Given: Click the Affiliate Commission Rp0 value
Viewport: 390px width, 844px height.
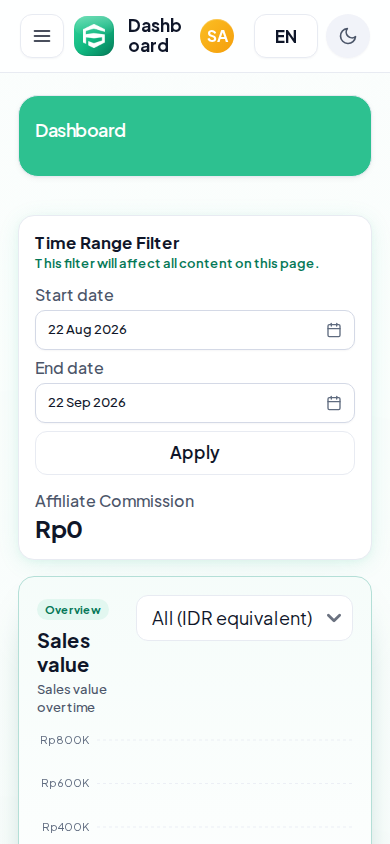Looking at the screenshot, I should (x=59, y=529).
